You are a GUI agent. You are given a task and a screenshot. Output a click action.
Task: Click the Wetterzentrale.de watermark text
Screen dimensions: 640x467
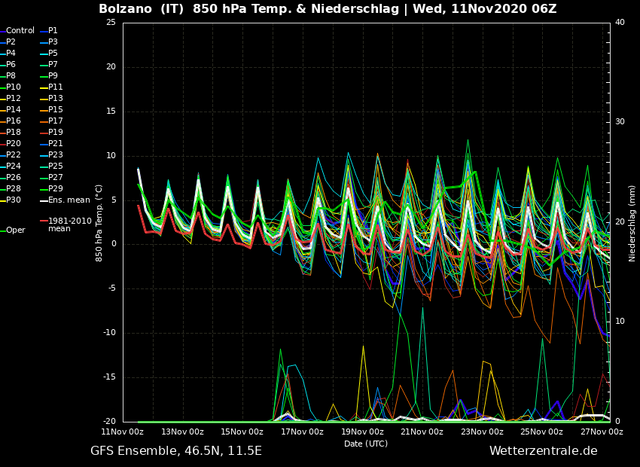click(543, 451)
